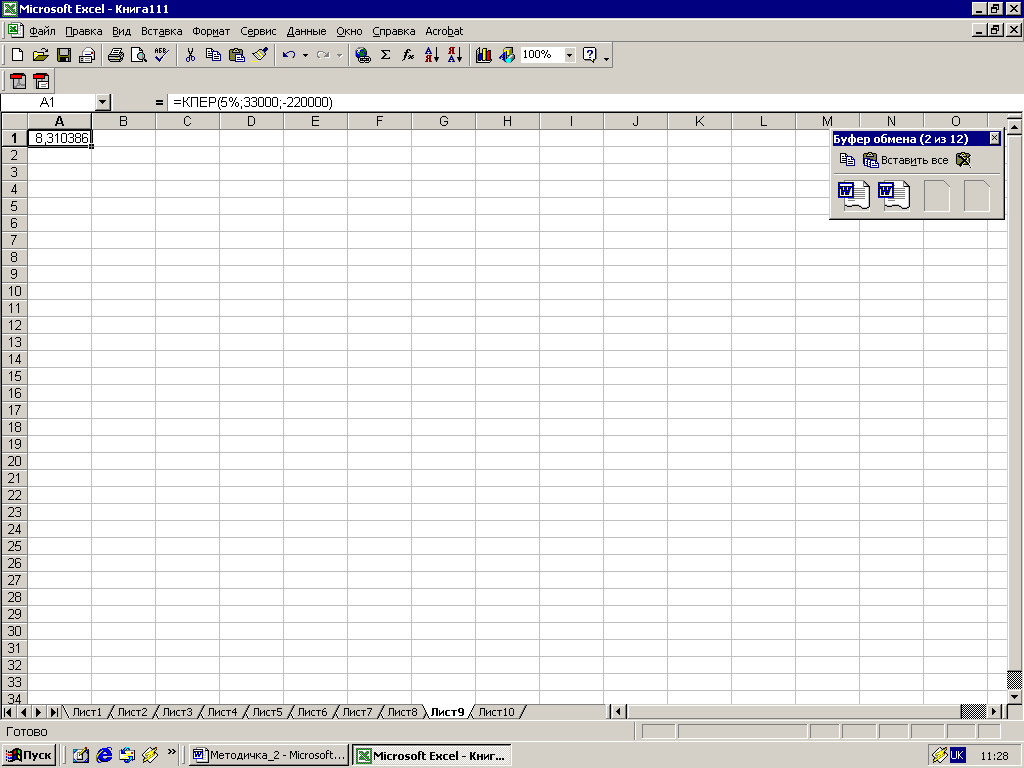Switch to Лист1 sheet tab
This screenshot has width=1024, height=768.
click(87, 712)
